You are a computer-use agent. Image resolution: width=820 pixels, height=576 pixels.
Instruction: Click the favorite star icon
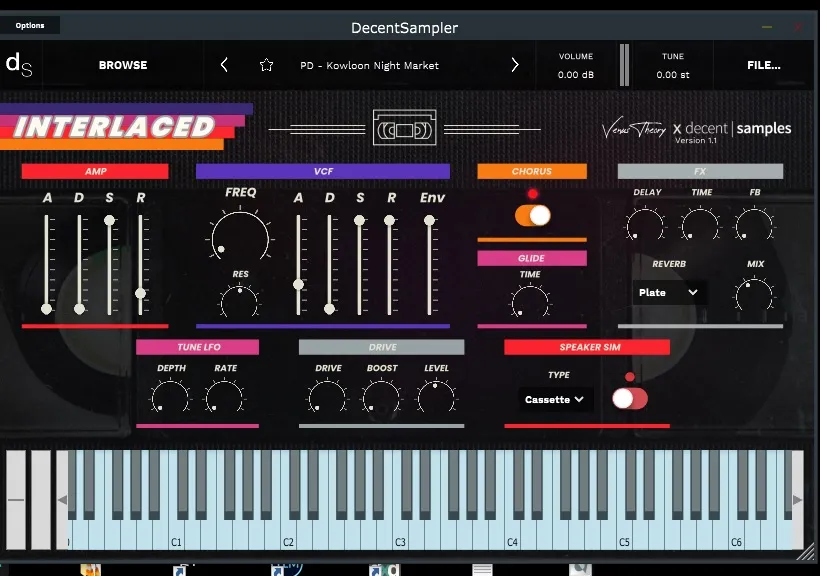click(x=266, y=65)
